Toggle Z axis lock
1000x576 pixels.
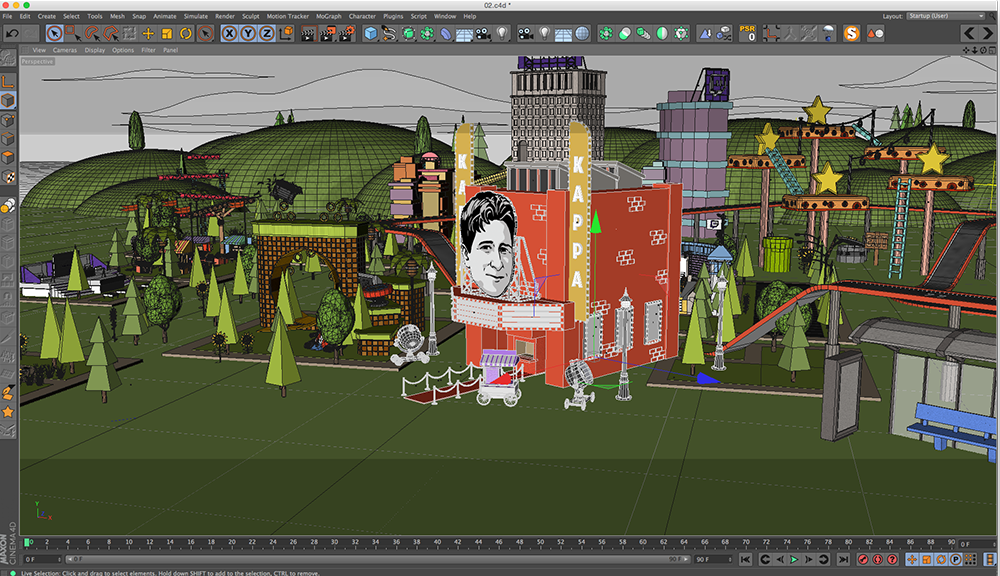tap(267, 33)
